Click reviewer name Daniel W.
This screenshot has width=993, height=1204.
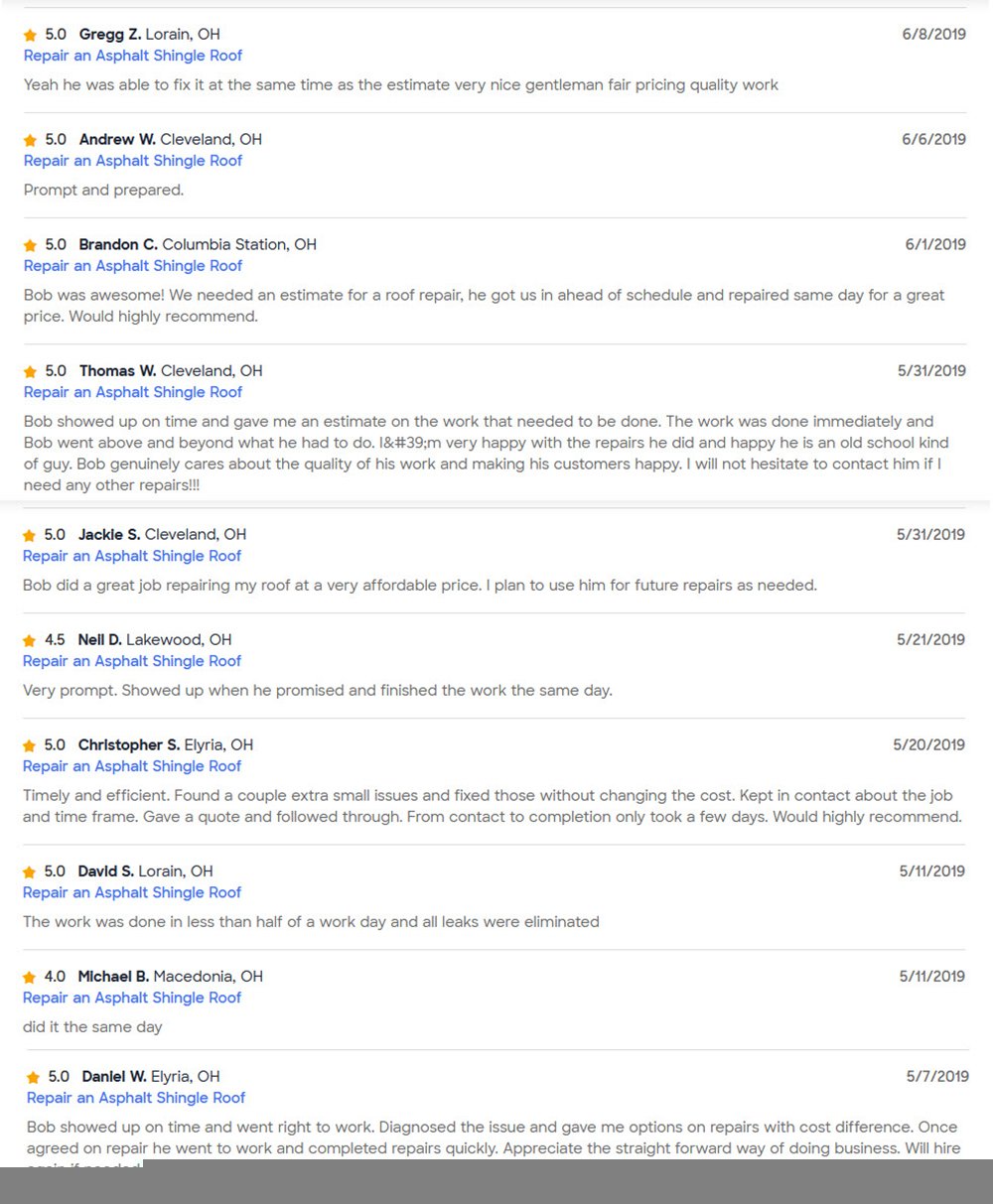click(114, 1076)
